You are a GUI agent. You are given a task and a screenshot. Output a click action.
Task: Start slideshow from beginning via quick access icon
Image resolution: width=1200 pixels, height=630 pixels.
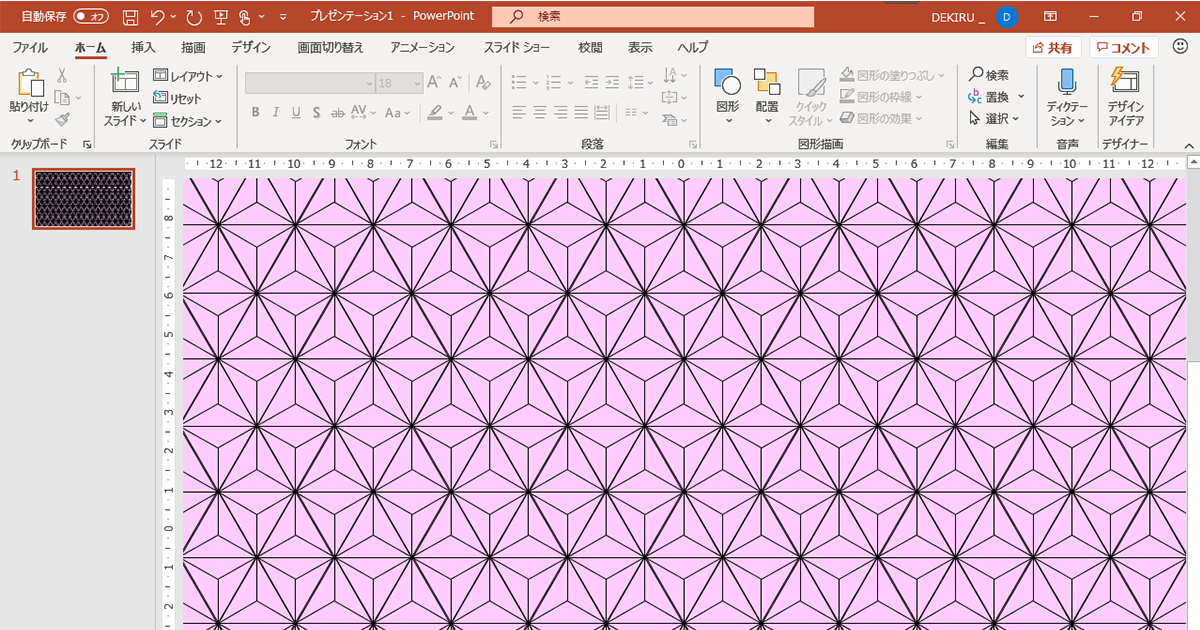[220, 16]
